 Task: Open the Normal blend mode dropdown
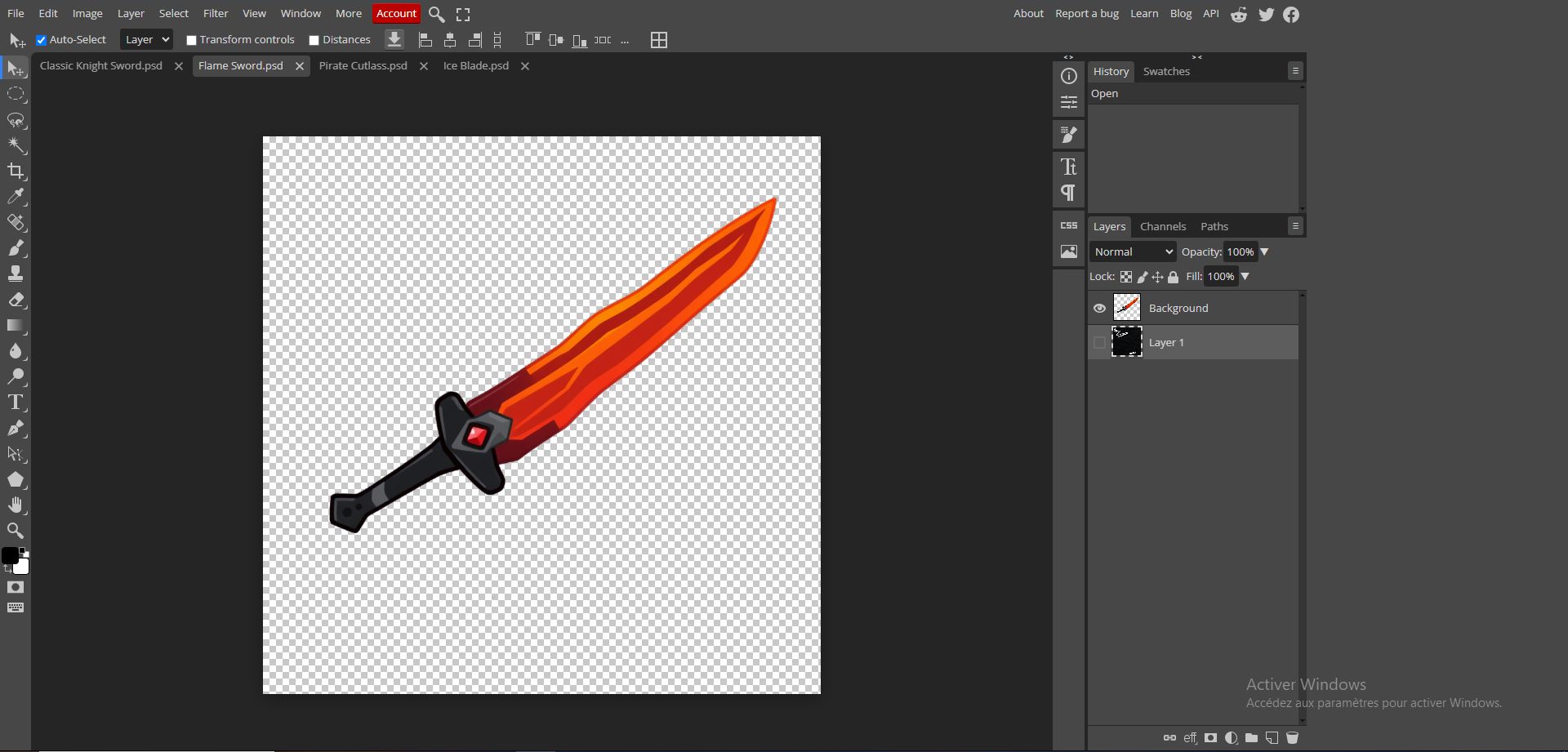click(x=1133, y=252)
